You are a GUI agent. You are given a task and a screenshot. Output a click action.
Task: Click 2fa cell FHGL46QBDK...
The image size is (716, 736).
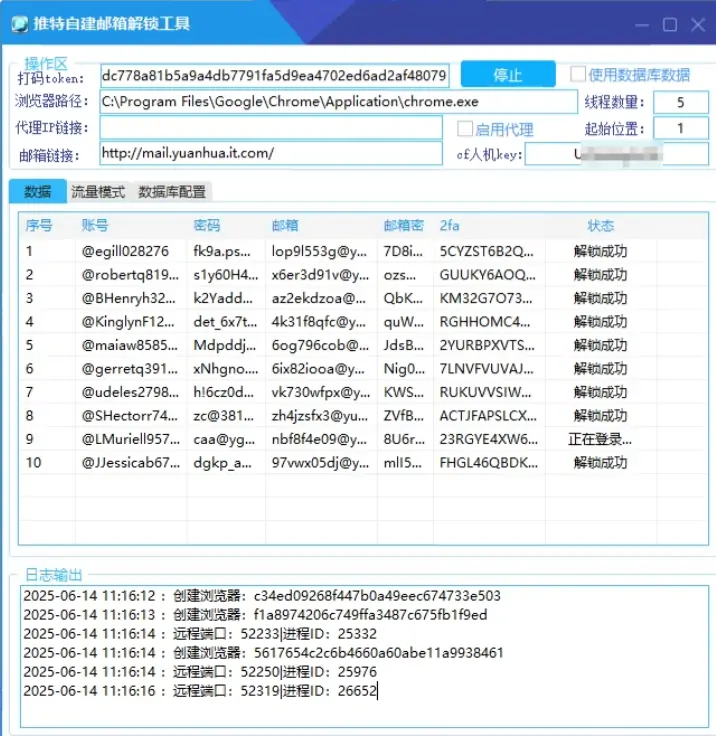487,463
